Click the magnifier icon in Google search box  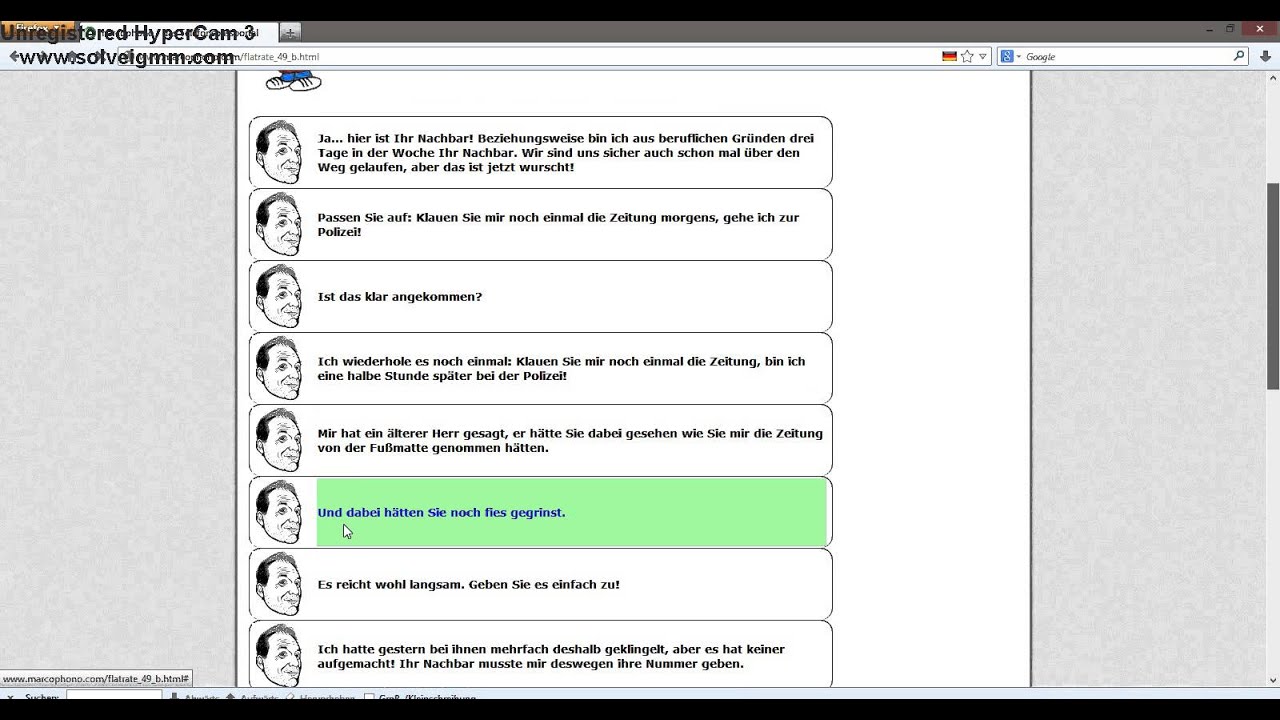[x=1239, y=56]
